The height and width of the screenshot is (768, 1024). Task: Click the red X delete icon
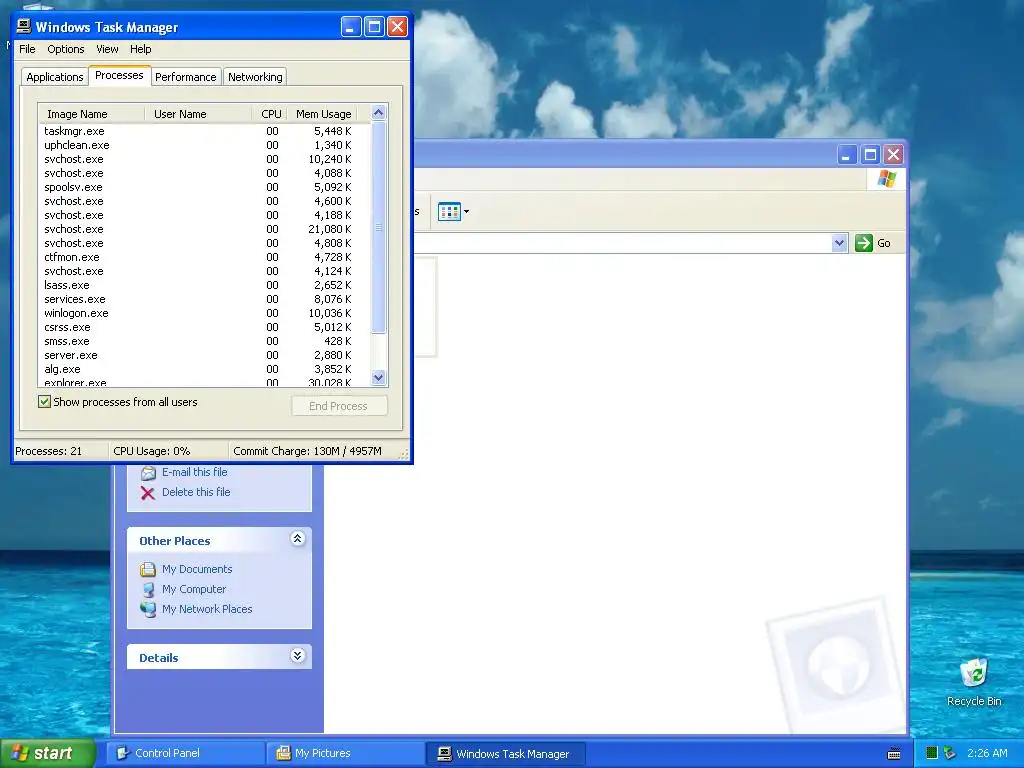(x=148, y=493)
